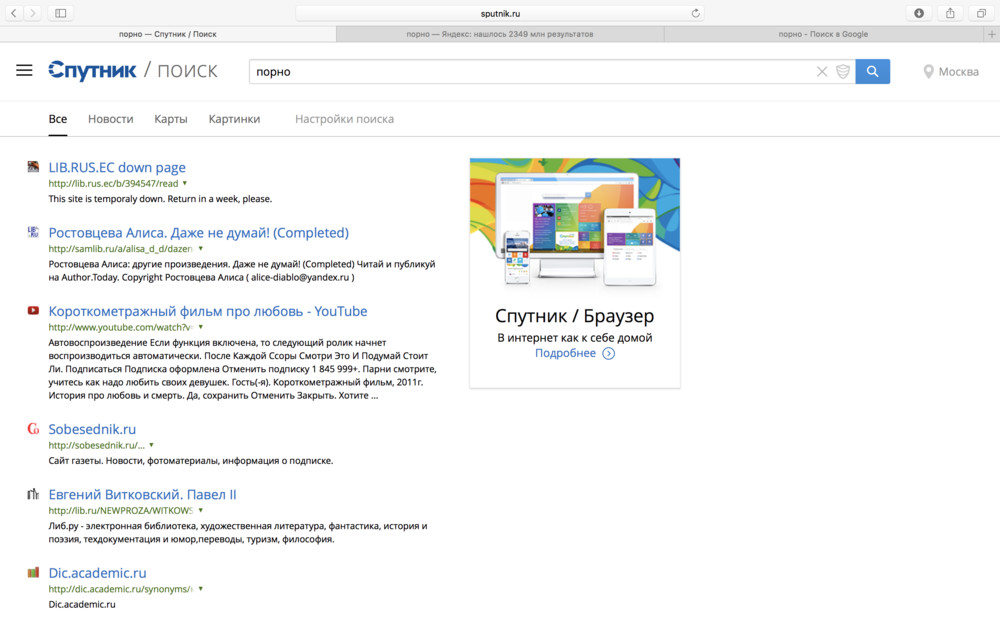The height and width of the screenshot is (625, 1000).
Task: Open Safari downloads
Action: pos(919,13)
